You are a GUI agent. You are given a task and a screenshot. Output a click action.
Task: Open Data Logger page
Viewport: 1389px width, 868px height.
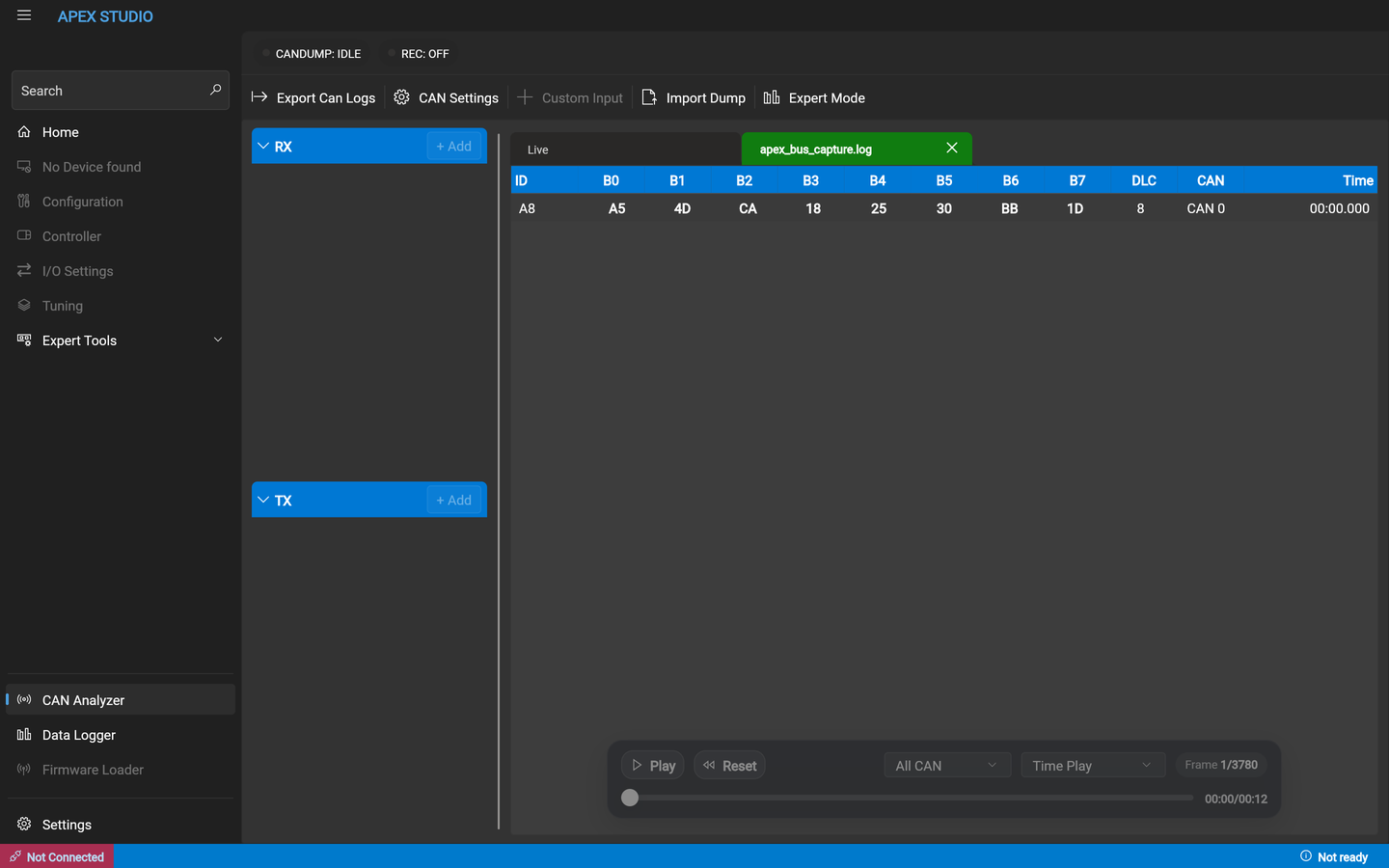(121, 735)
